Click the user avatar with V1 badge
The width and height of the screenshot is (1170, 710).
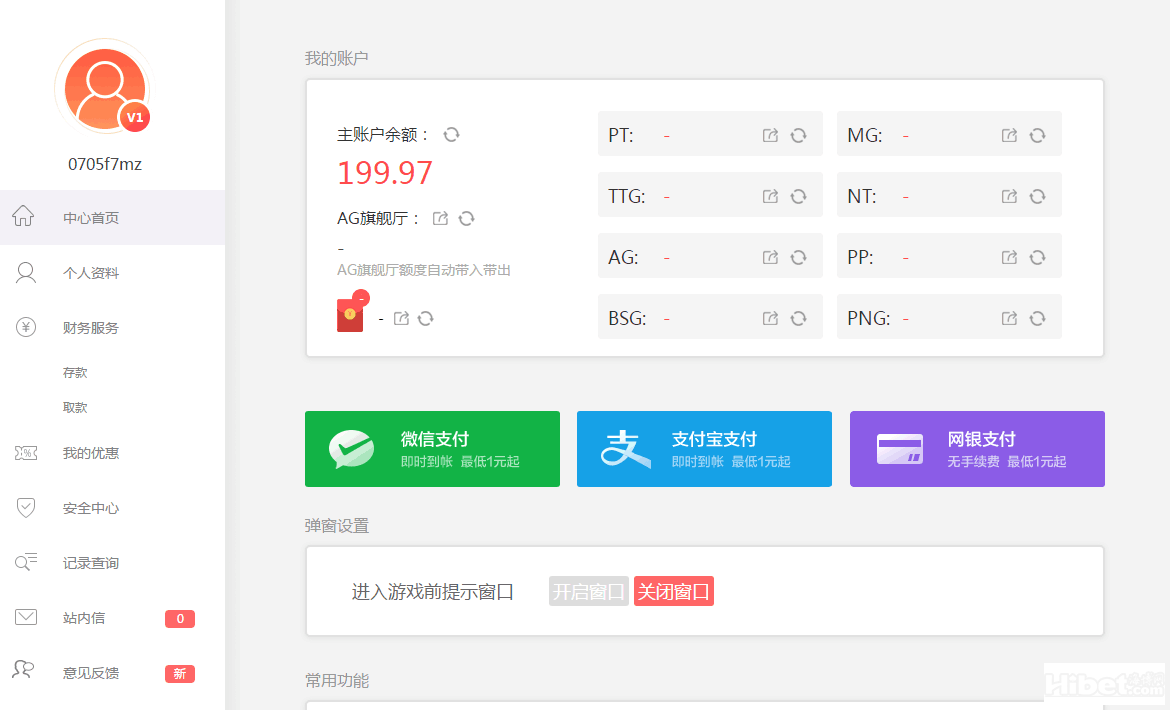pyautogui.click(x=104, y=90)
